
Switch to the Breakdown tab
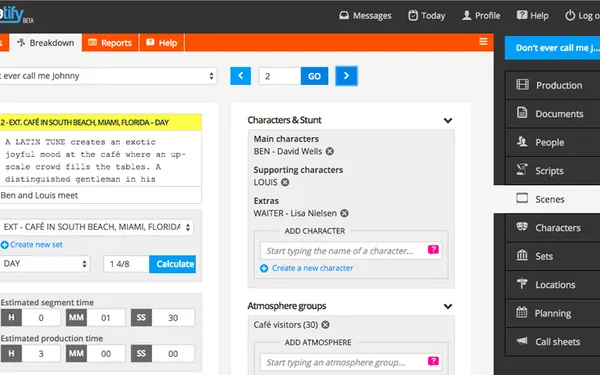pos(46,42)
